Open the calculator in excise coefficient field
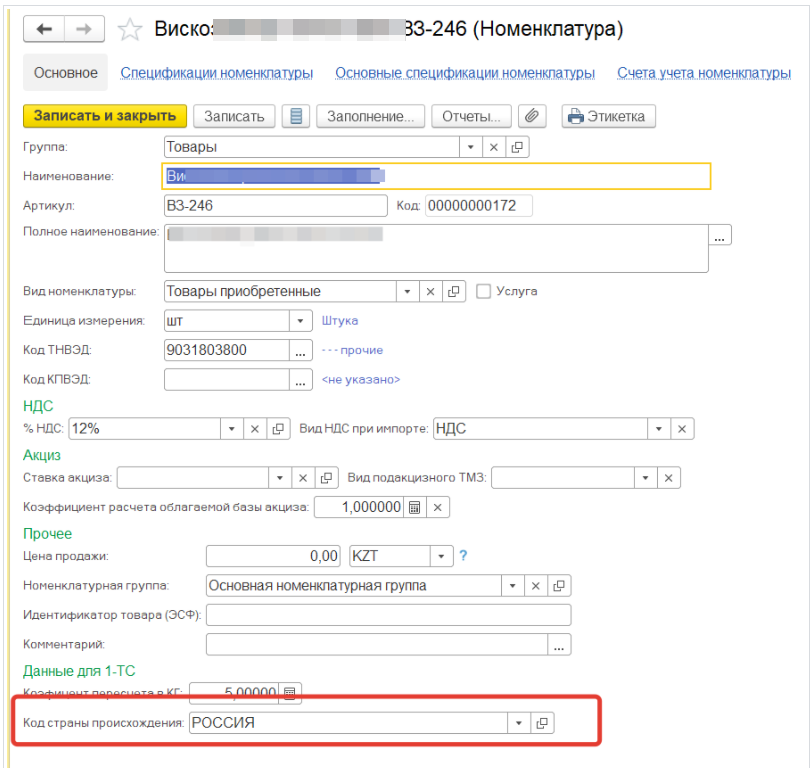812x768 pixels. click(x=414, y=507)
